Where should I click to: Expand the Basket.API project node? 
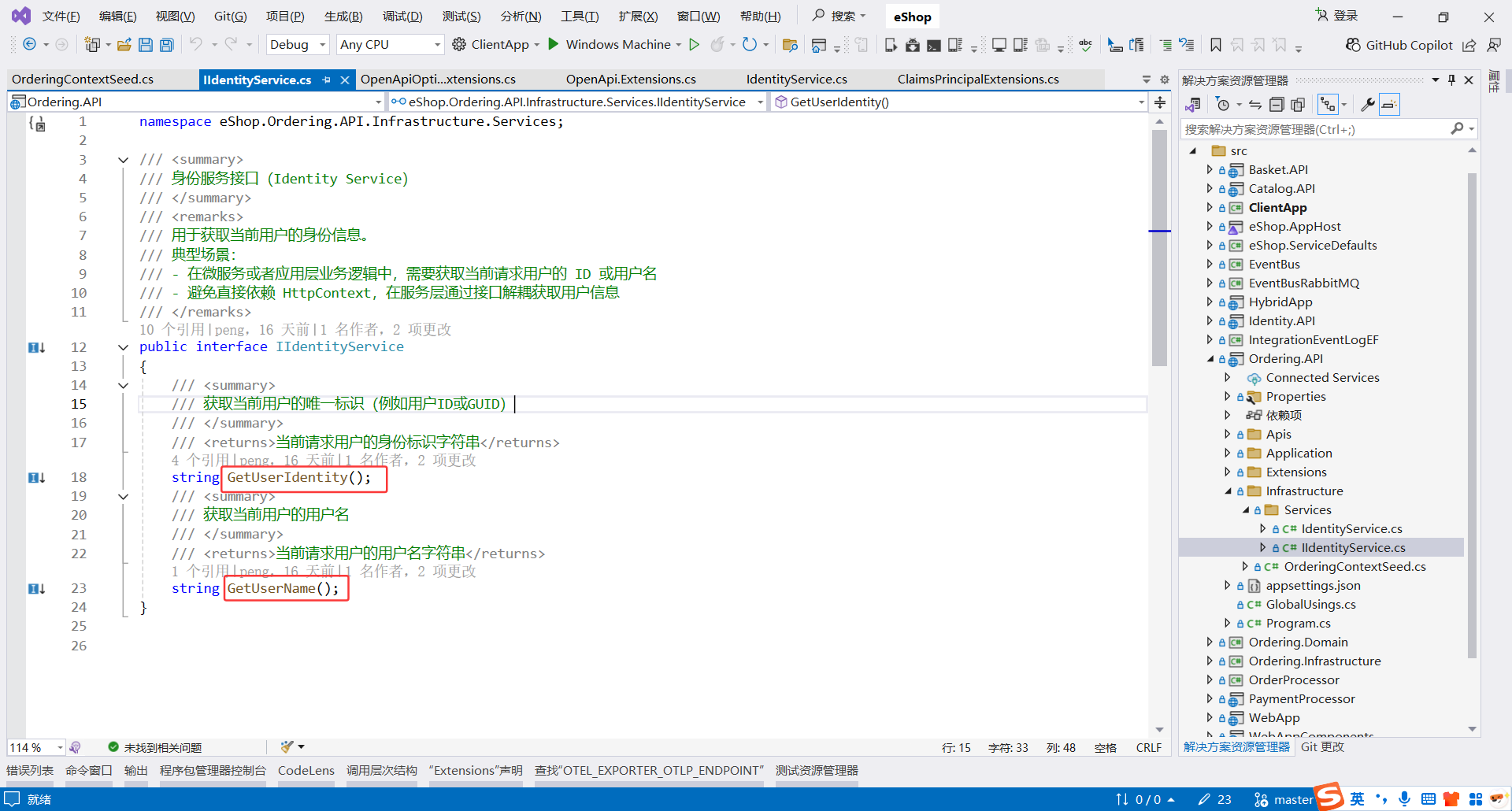pyautogui.click(x=1210, y=169)
